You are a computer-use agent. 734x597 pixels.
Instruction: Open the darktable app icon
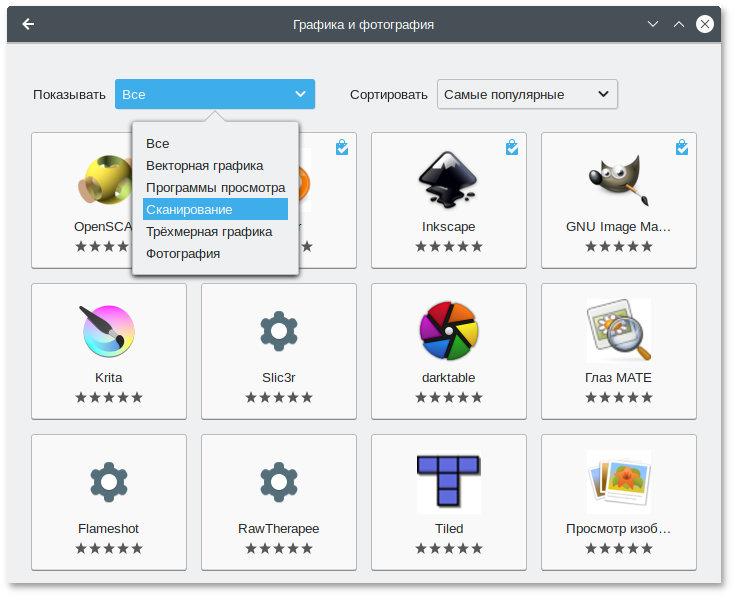tap(448, 331)
